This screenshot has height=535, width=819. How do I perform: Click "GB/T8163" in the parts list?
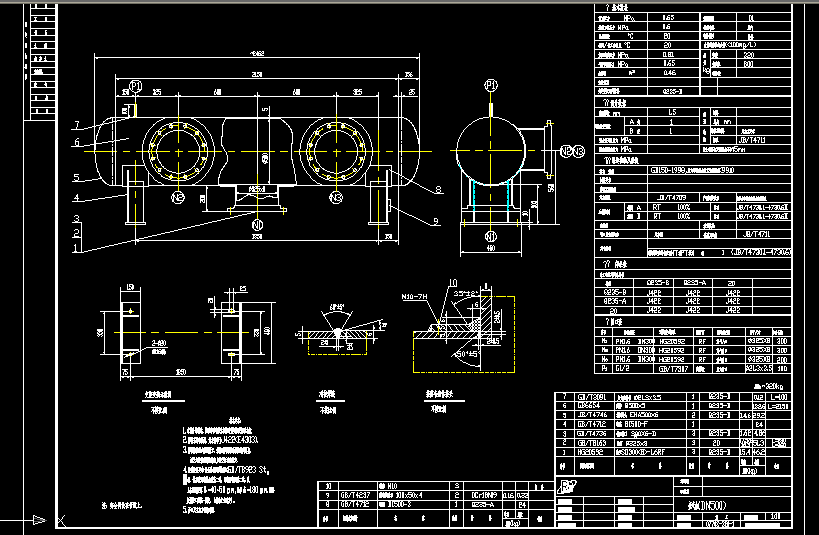tap(592, 443)
